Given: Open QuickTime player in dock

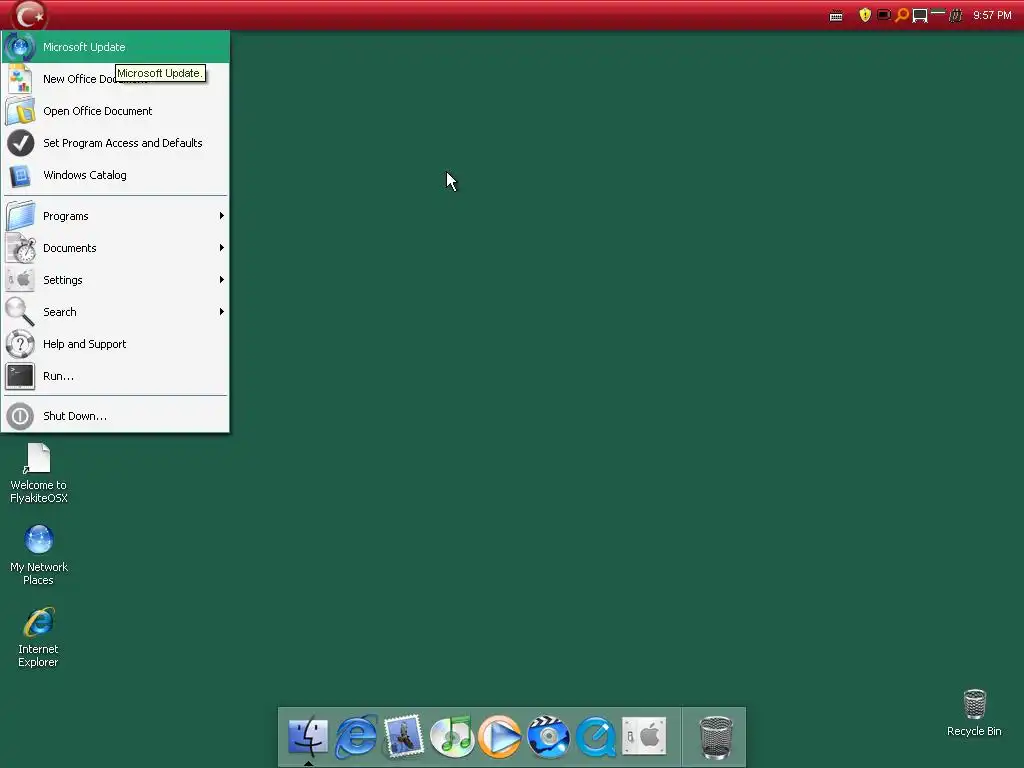Looking at the screenshot, I should coord(596,736).
